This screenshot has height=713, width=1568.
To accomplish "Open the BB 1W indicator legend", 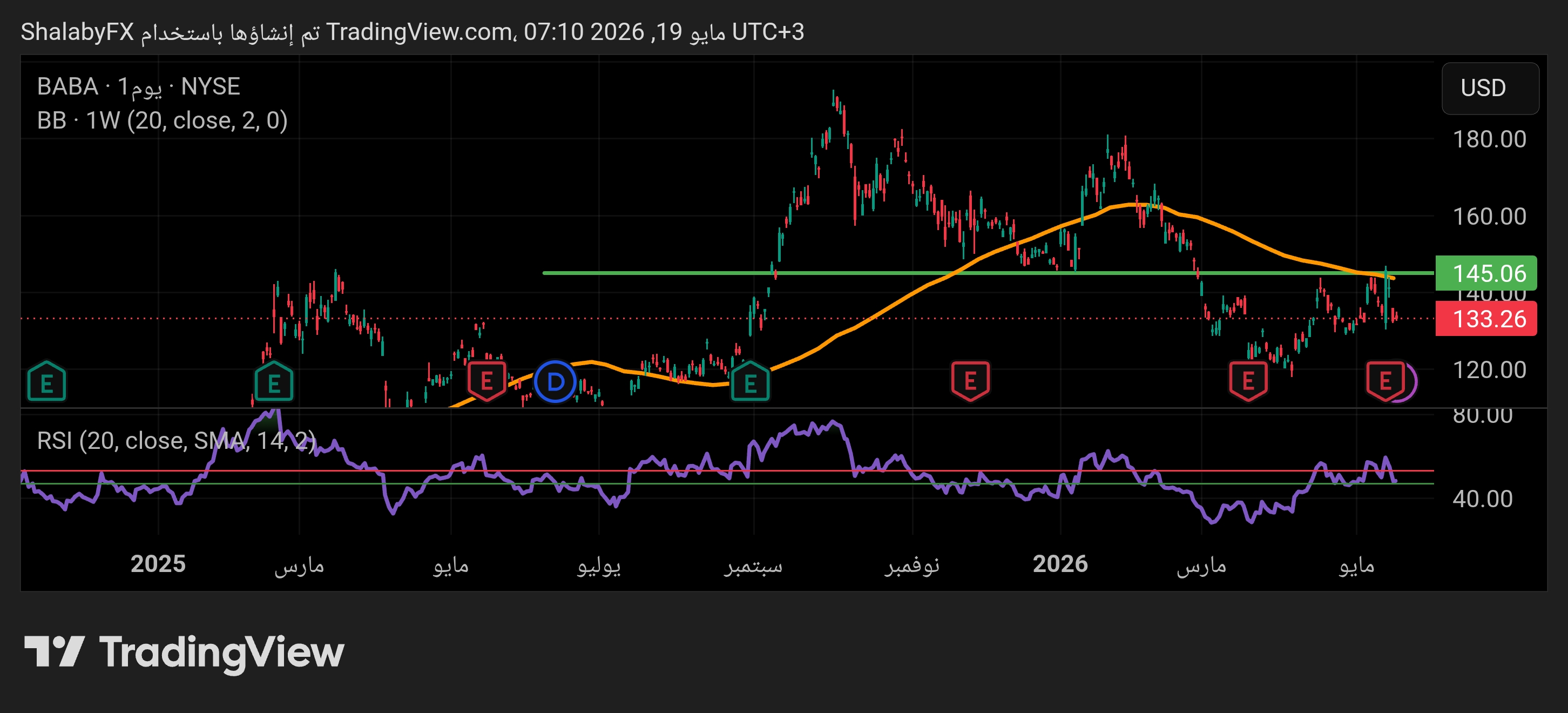I will (x=162, y=120).
